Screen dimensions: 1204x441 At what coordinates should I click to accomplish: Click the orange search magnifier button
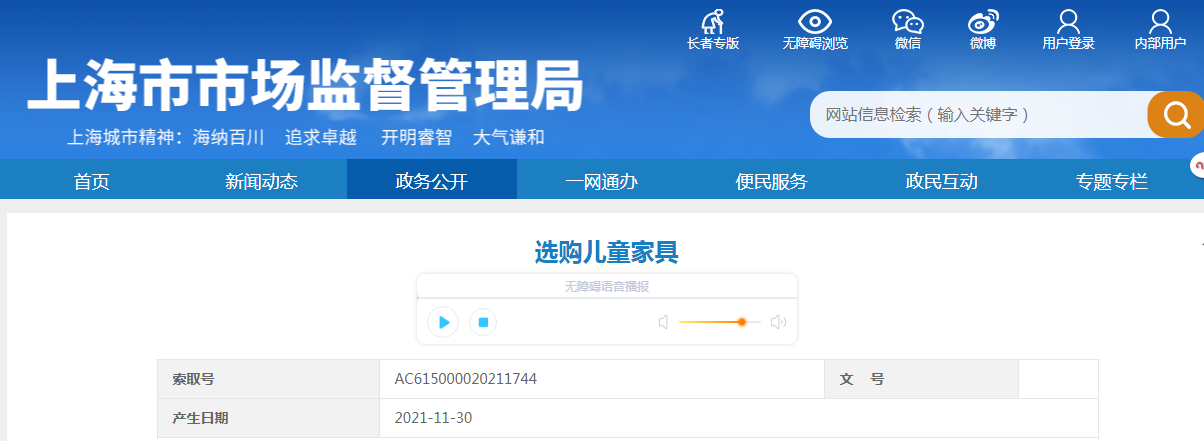(x=1176, y=114)
